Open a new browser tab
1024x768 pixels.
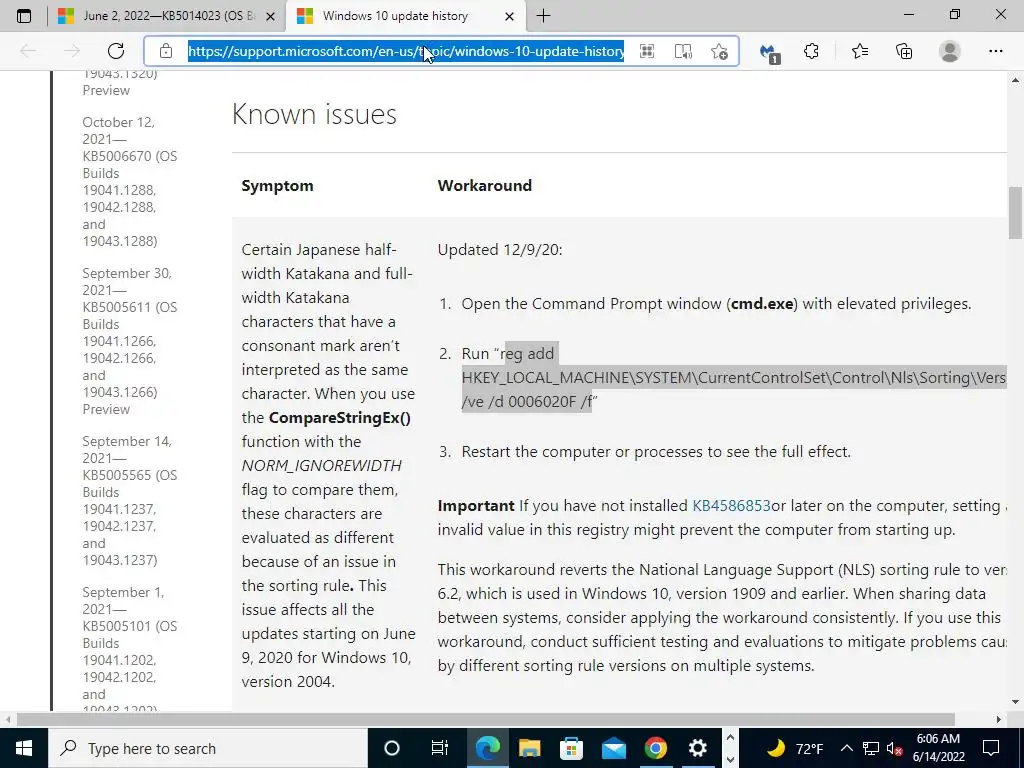coord(543,16)
